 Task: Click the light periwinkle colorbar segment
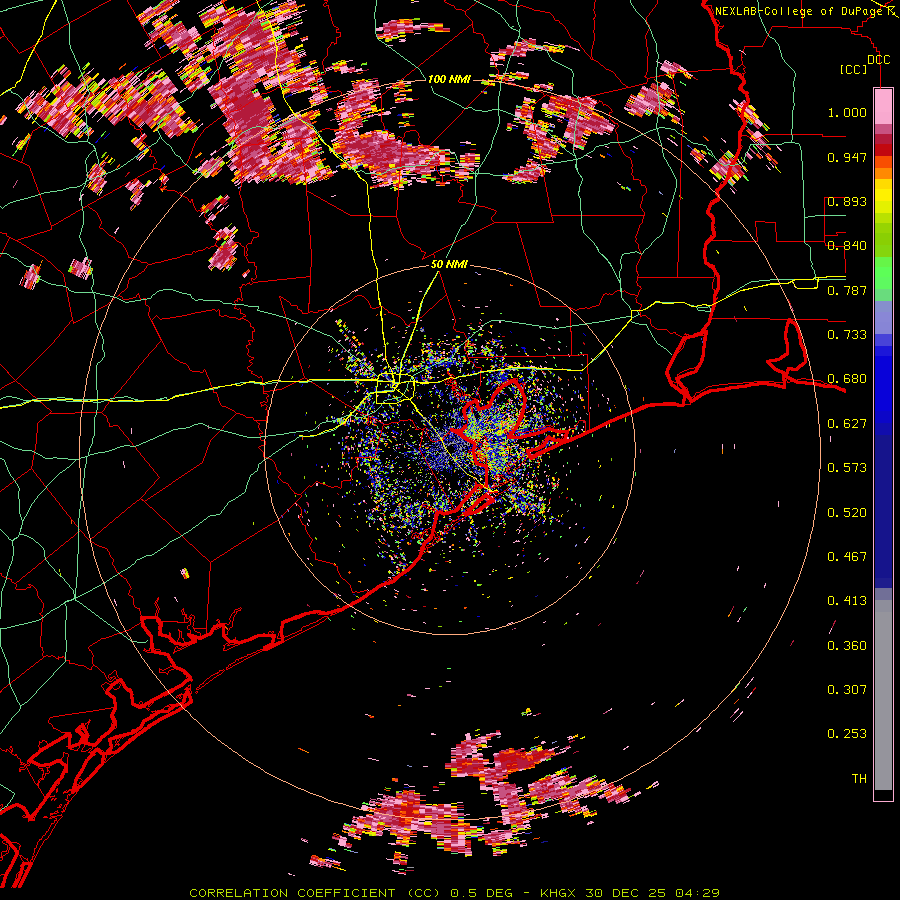pos(883,317)
